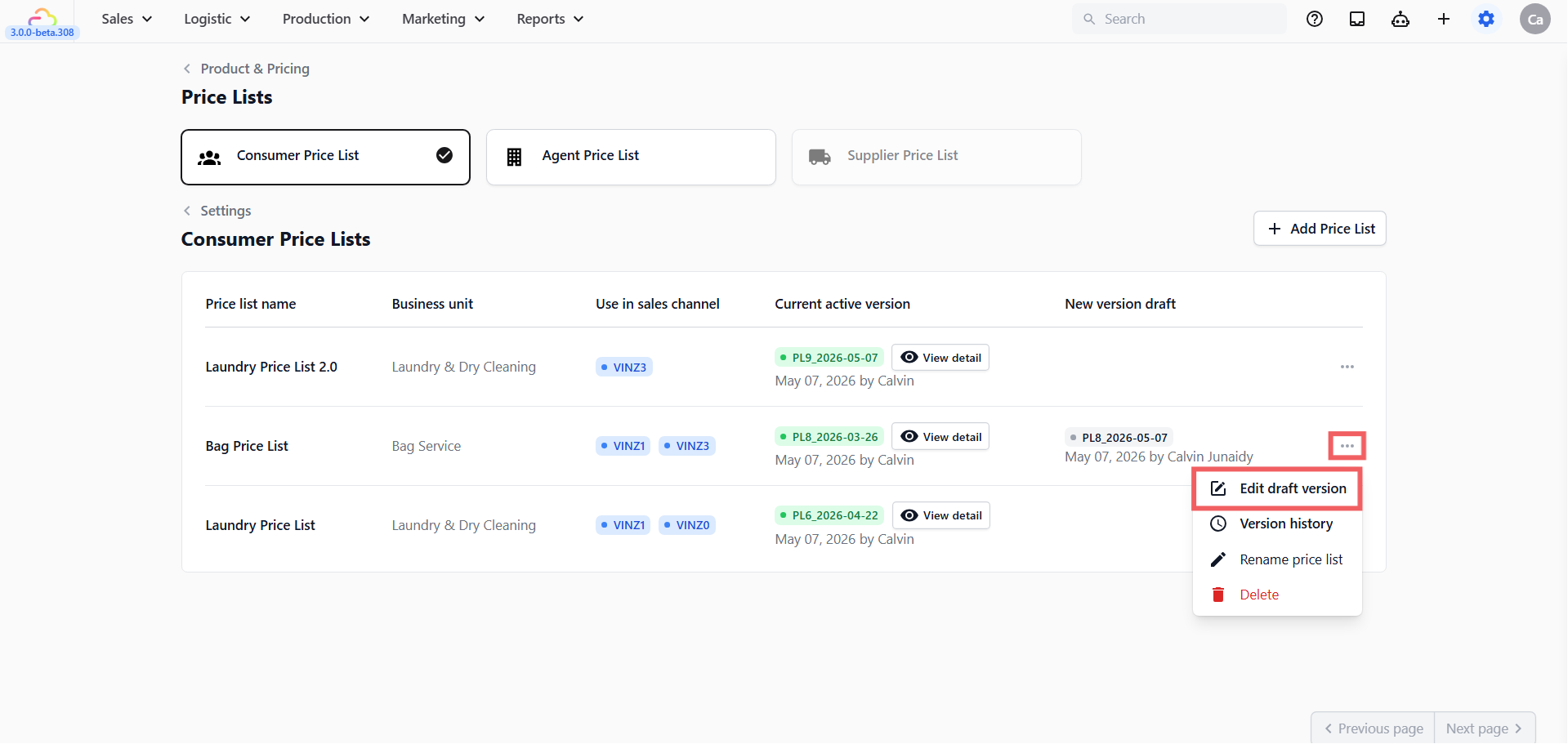
Task: Open settings gear icon
Action: point(1486,19)
